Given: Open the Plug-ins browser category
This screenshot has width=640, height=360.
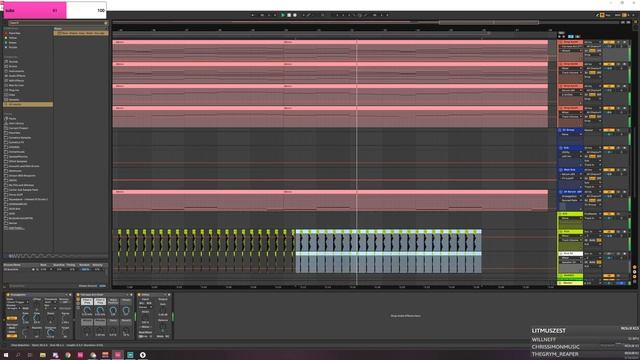Looking at the screenshot, I should point(14,90).
